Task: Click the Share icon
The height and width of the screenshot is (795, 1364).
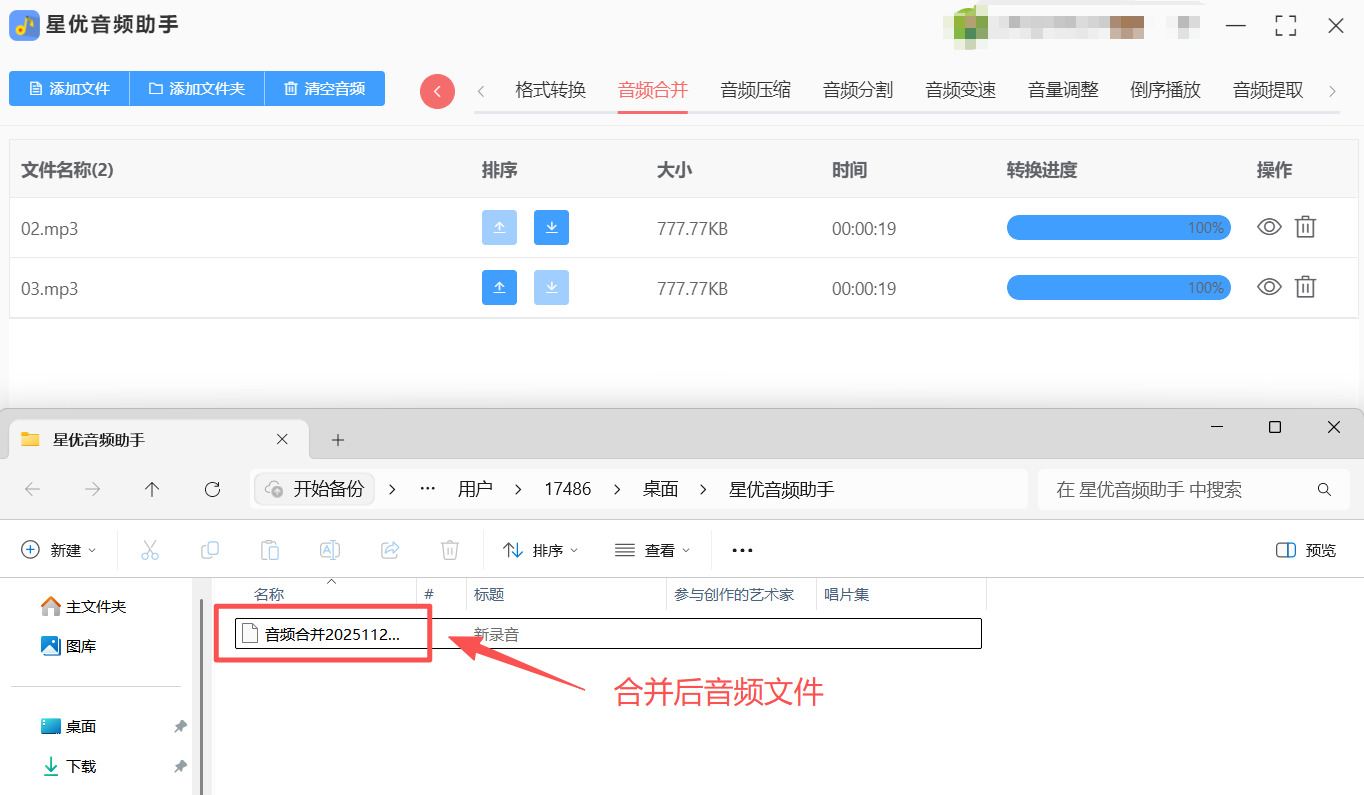Action: point(390,550)
